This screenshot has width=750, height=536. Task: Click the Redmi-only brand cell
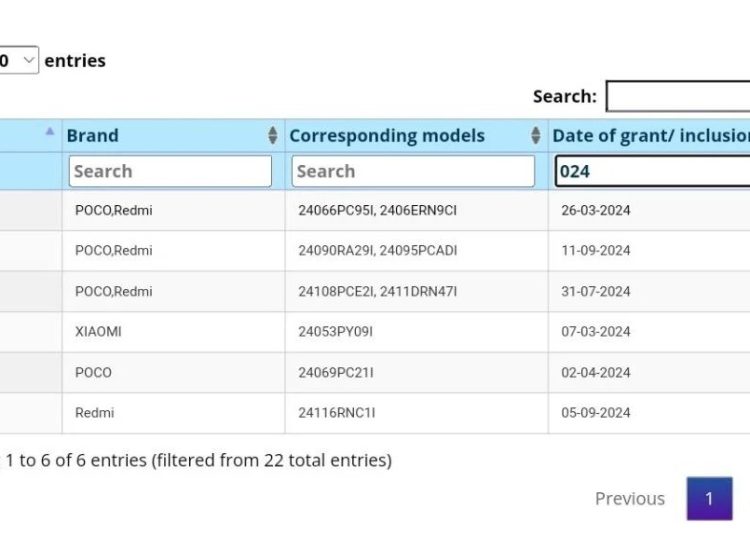tap(174, 413)
